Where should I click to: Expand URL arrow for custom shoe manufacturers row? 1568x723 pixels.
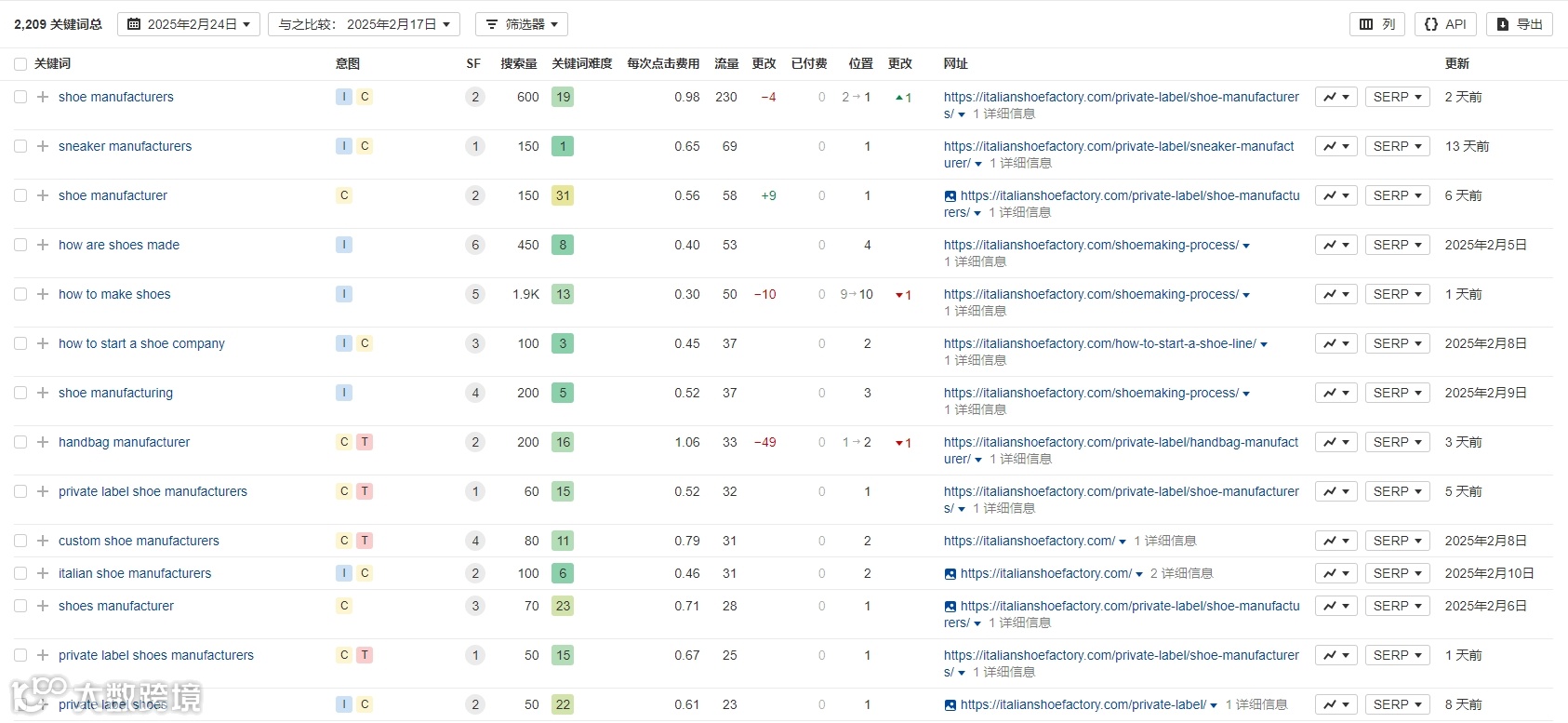(1123, 542)
